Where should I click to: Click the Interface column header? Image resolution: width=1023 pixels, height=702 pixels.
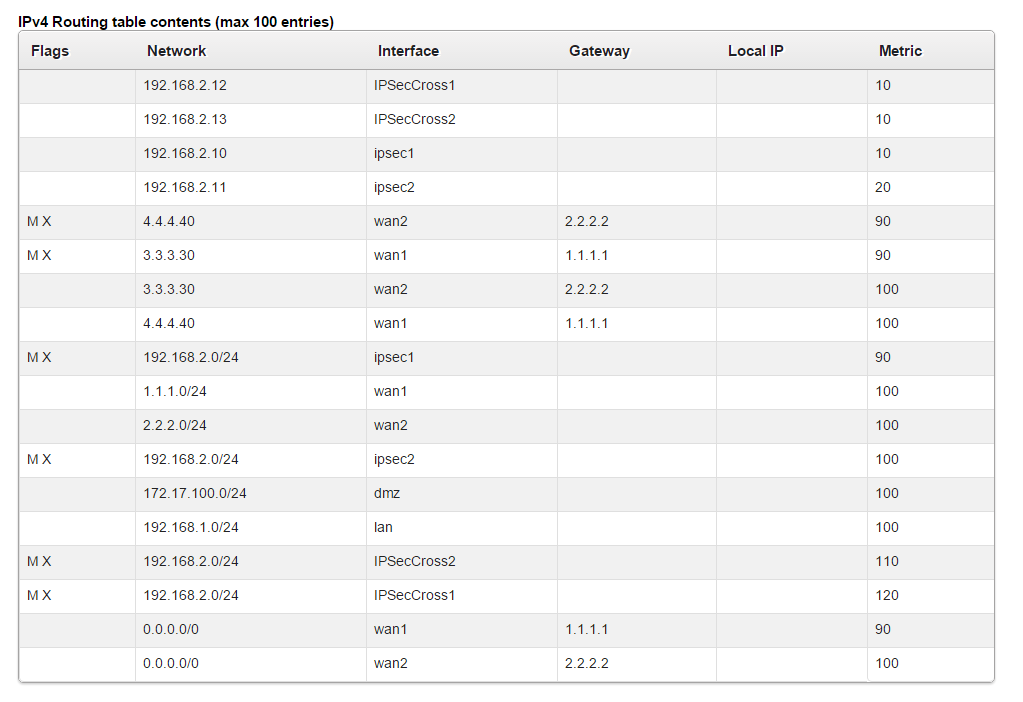pyautogui.click(x=408, y=51)
